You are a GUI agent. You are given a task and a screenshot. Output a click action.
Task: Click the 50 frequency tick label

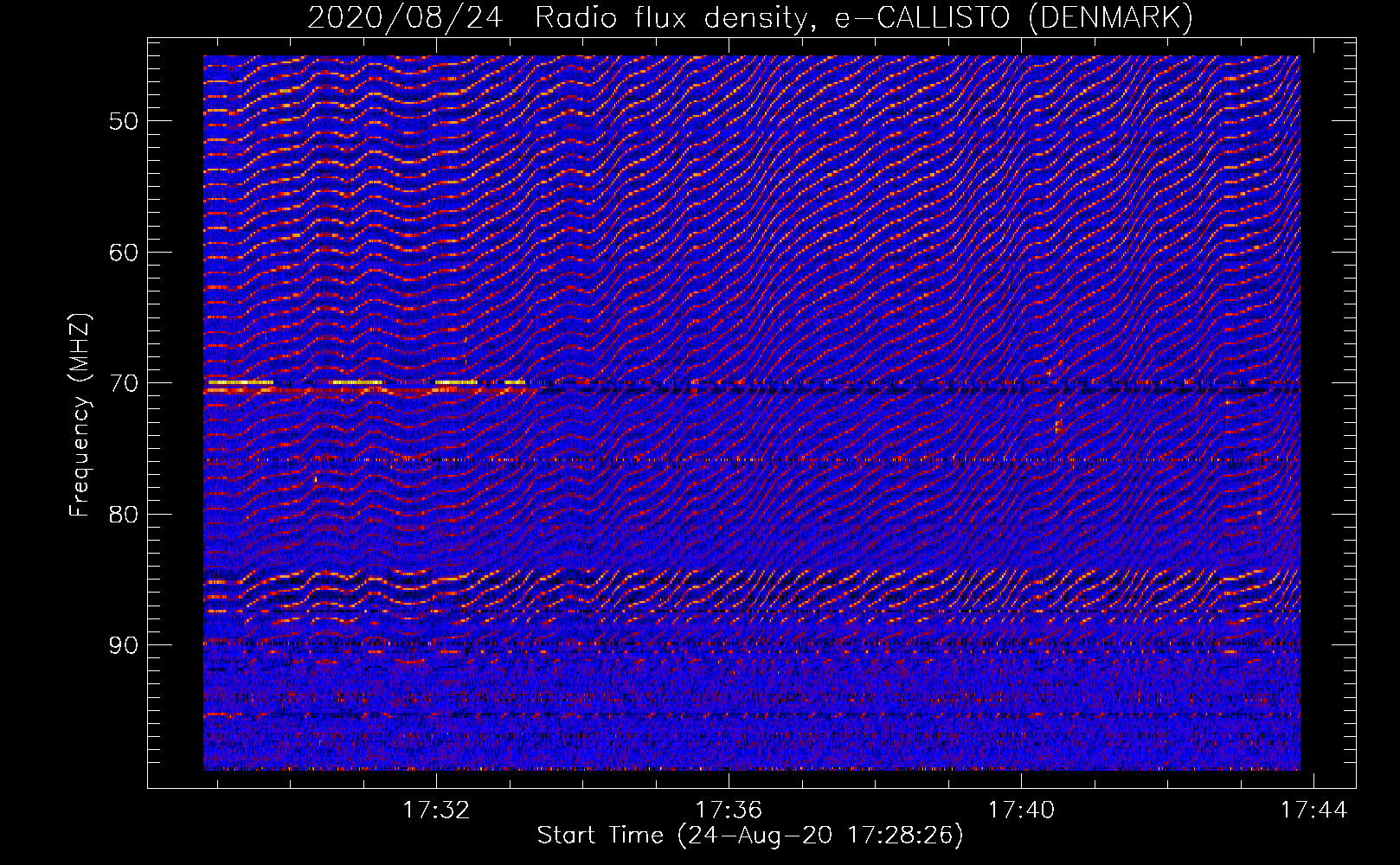point(124,121)
